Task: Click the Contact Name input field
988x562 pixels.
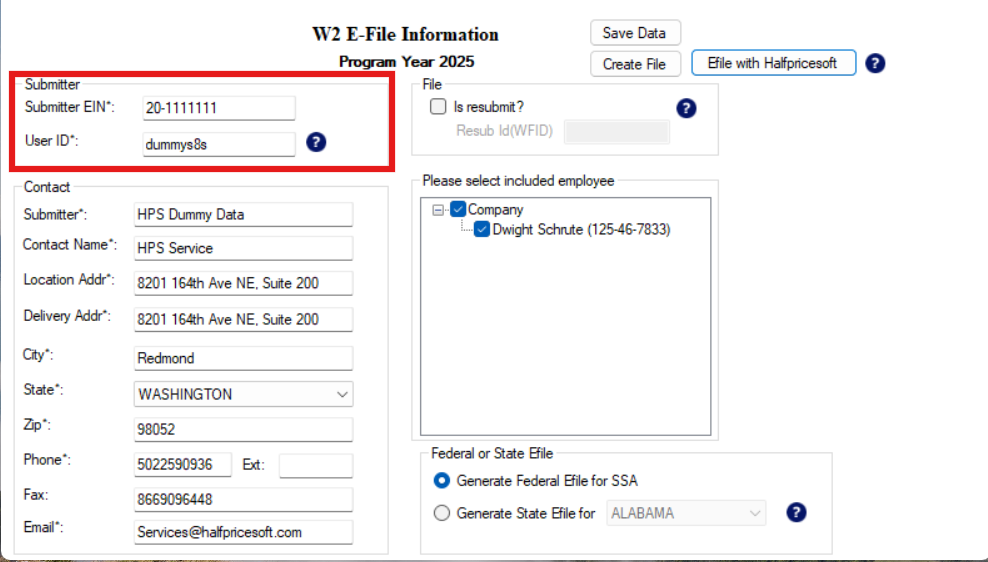Action: pyautogui.click(x=243, y=248)
